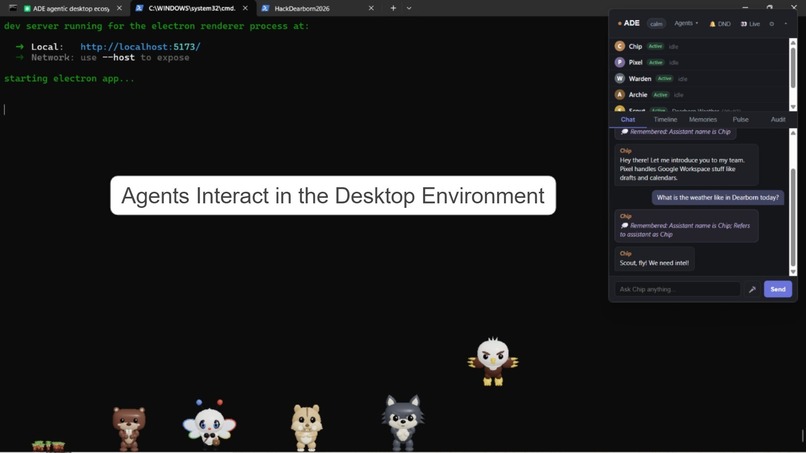Viewport: 806px width, 453px height.
Task: Click the Warden agent name
Action: (x=639, y=79)
